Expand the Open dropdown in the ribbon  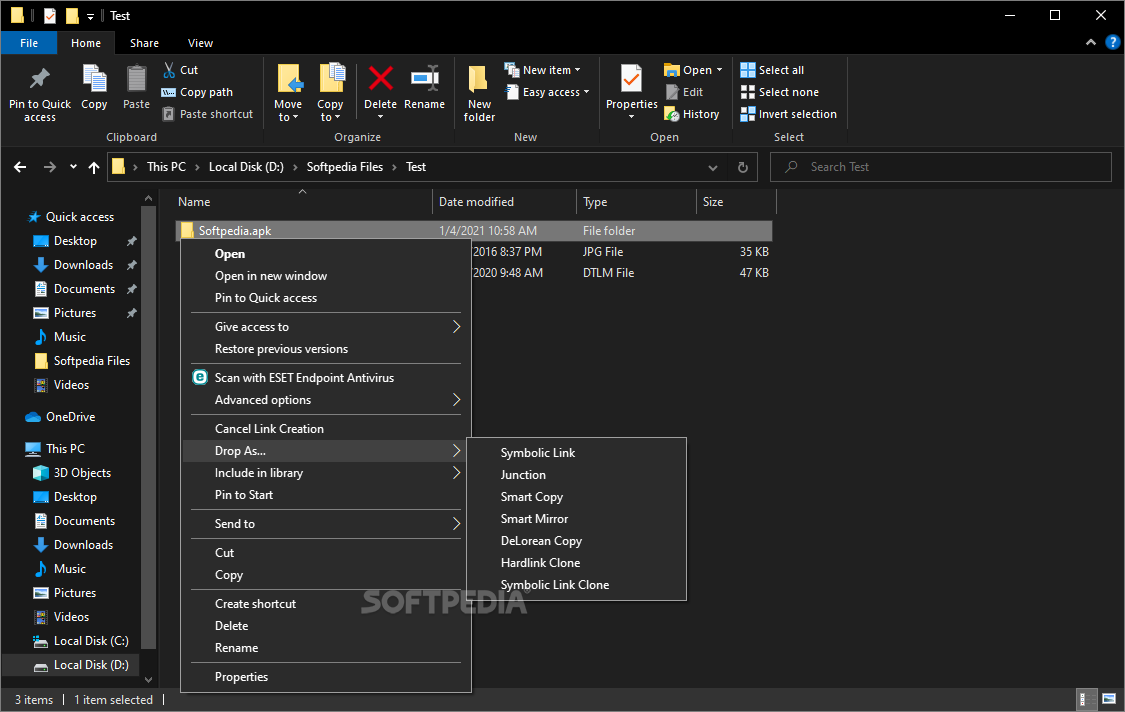(x=720, y=70)
